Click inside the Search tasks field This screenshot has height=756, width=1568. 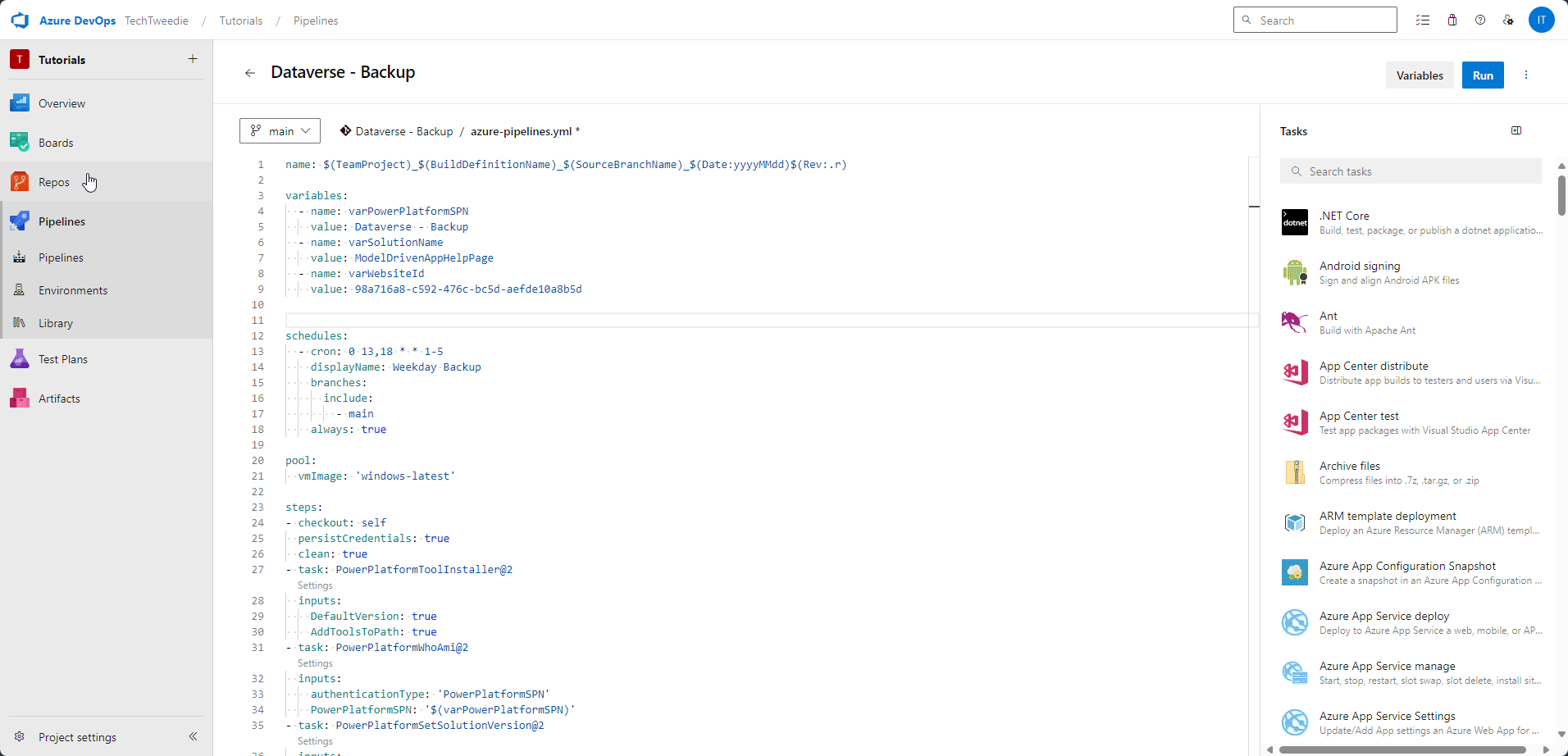[x=1411, y=171]
